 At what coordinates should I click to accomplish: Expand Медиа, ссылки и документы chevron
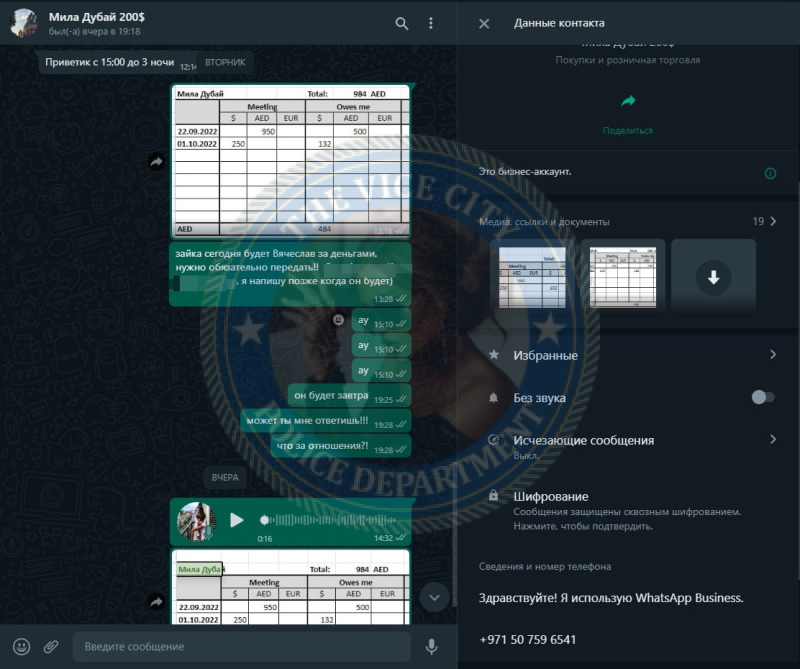[x=773, y=221]
